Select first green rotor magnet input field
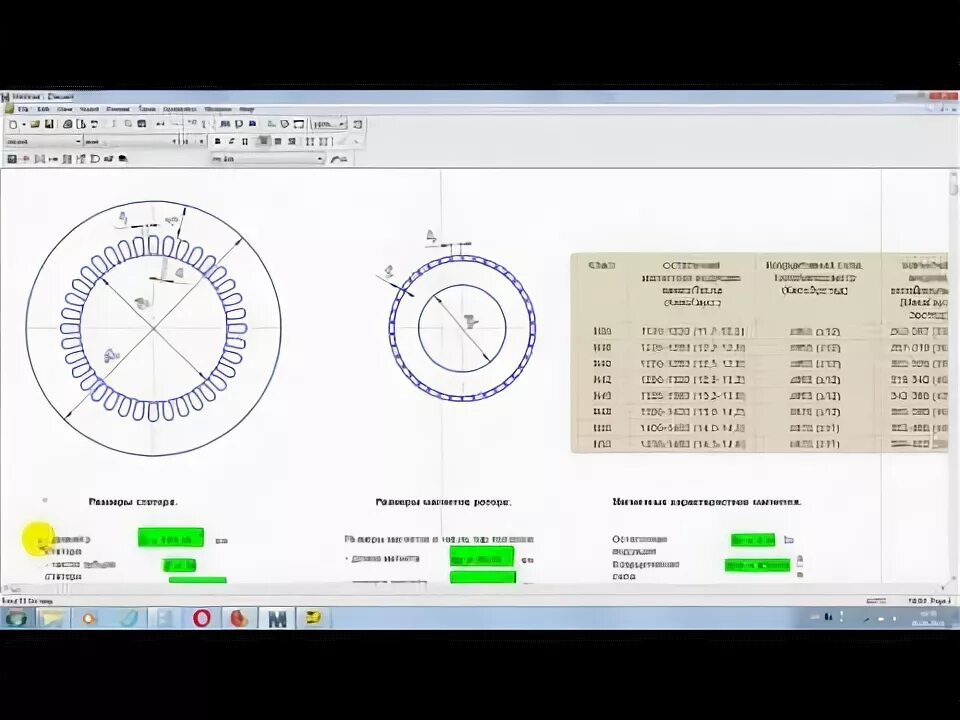Image resolution: width=960 pixels, height=720 pixels. pos(482,556)
